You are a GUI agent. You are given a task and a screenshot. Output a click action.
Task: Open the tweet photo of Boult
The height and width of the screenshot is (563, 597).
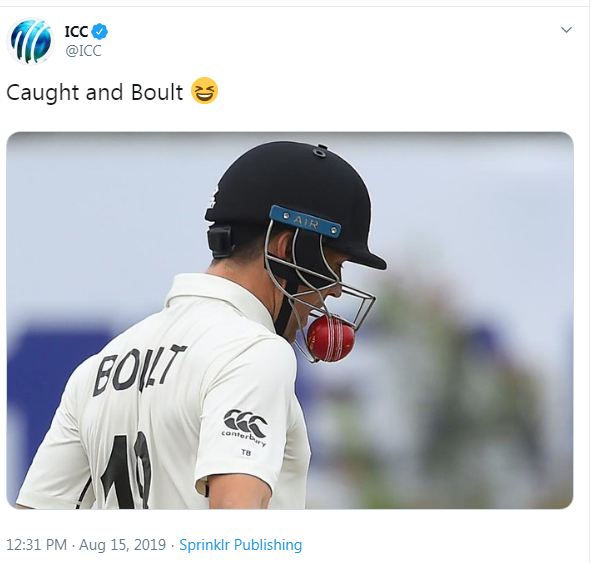coord(290,321)
